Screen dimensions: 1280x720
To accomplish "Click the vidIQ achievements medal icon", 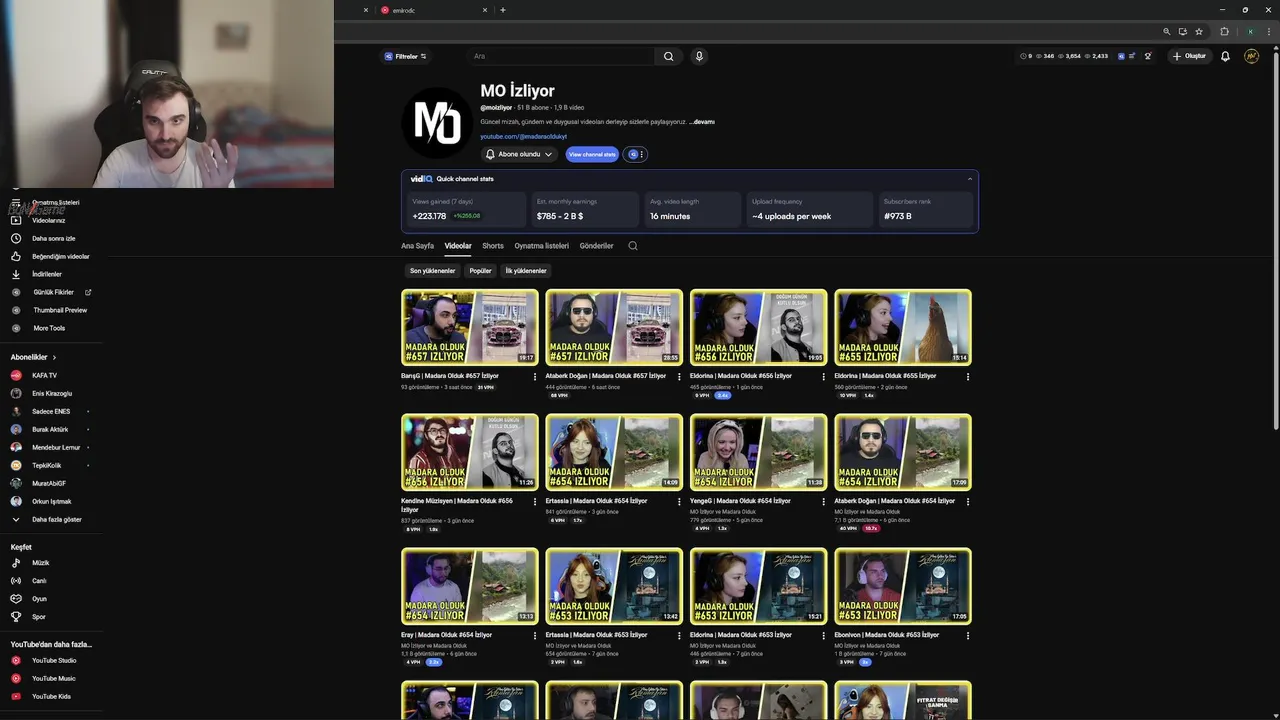I will (x=1148, y=56).
